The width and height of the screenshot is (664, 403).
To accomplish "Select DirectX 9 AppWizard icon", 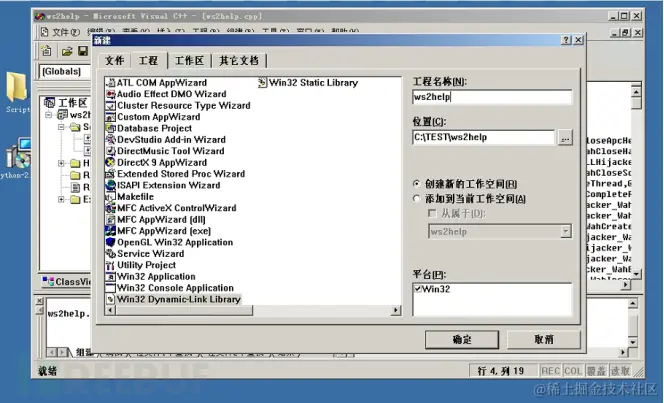I will click(x=111, y=163).
